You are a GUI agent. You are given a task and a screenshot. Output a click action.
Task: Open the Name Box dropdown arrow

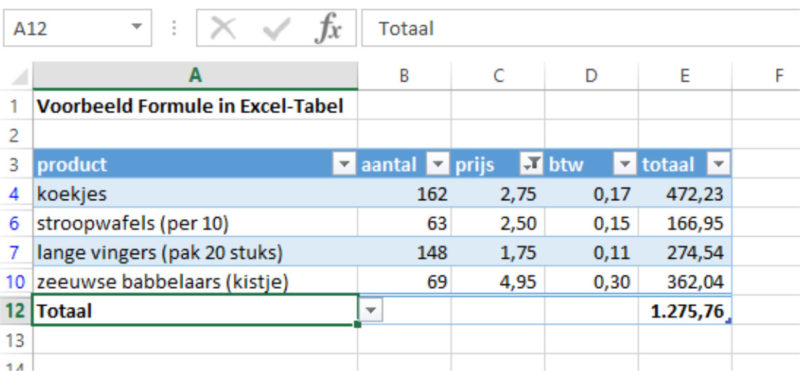click(136, 26)
